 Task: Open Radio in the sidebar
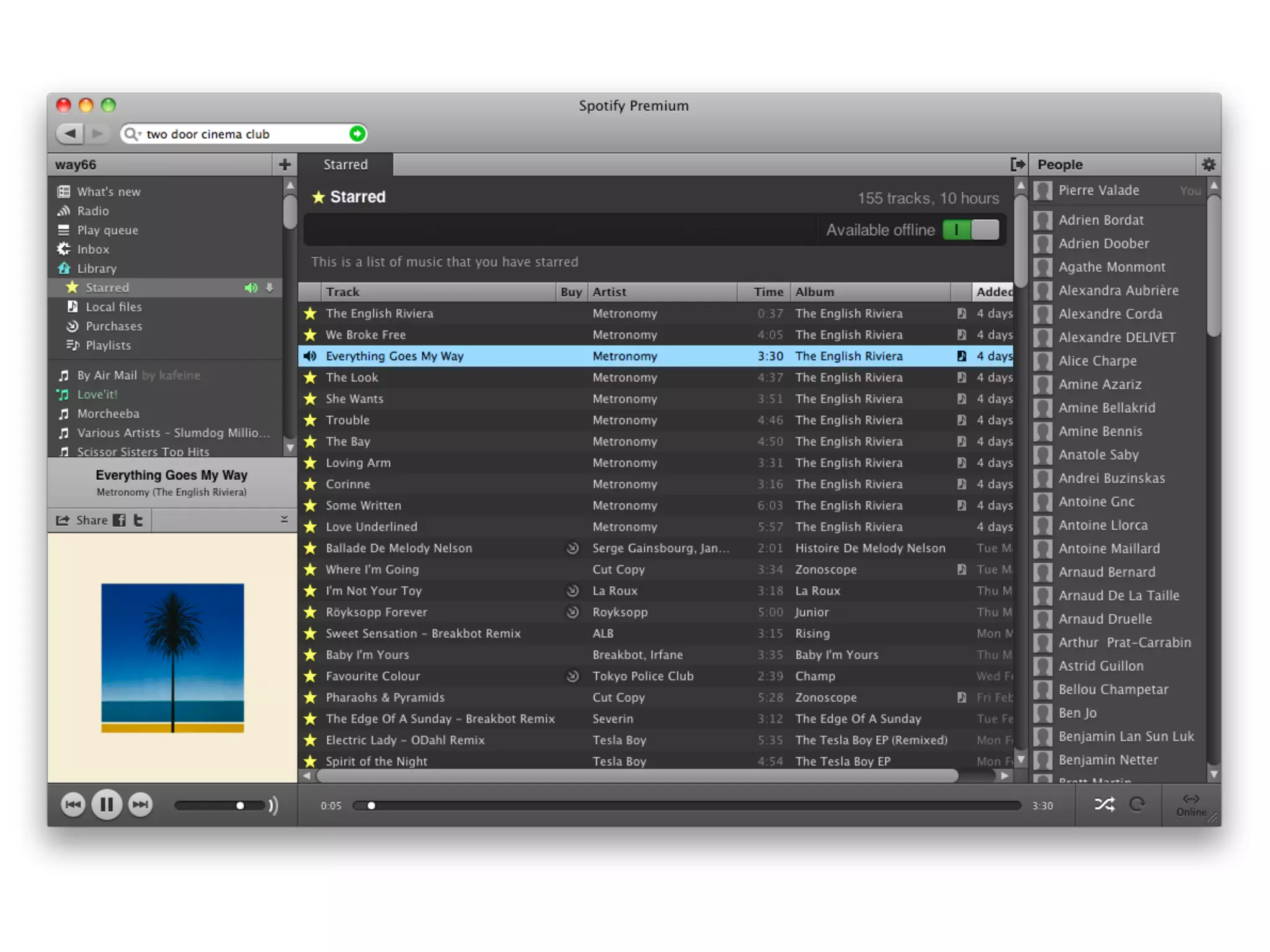tap(92, 211)
